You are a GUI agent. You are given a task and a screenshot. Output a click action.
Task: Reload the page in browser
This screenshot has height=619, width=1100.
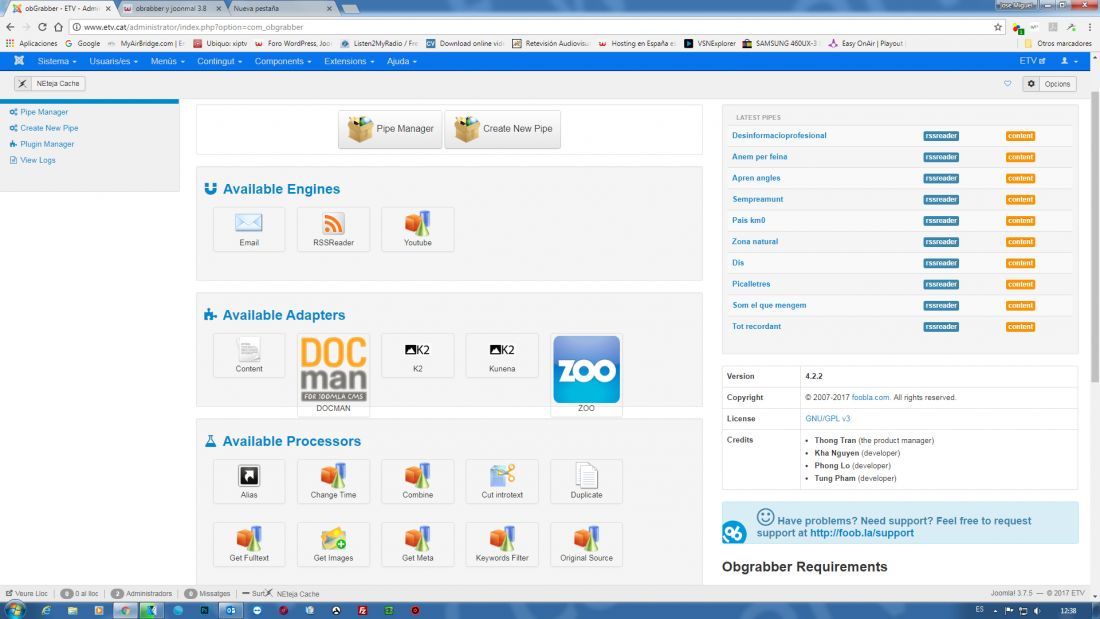[x=42, y=27]
